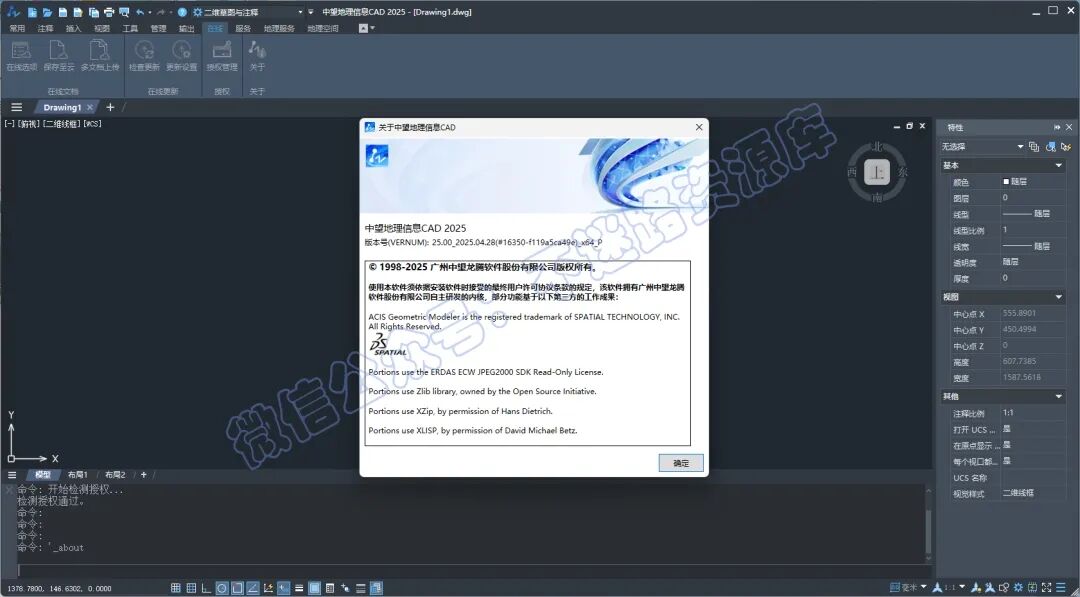Switch to the 布局2 layout tab
The width and height of the screenshot is (1080, 597).
tap(114, 474)
